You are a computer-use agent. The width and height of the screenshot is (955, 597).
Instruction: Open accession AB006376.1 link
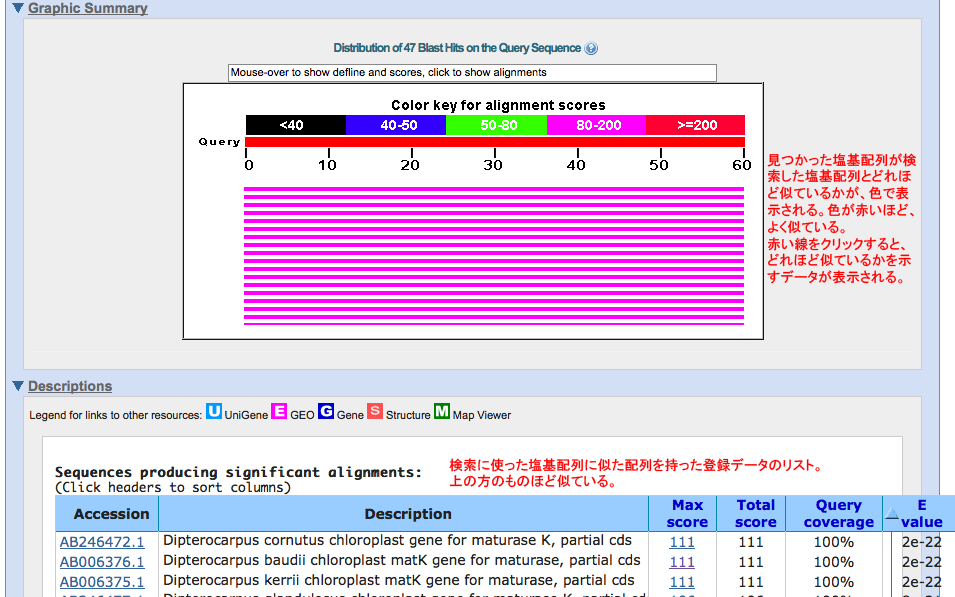(x=102, y=562)
